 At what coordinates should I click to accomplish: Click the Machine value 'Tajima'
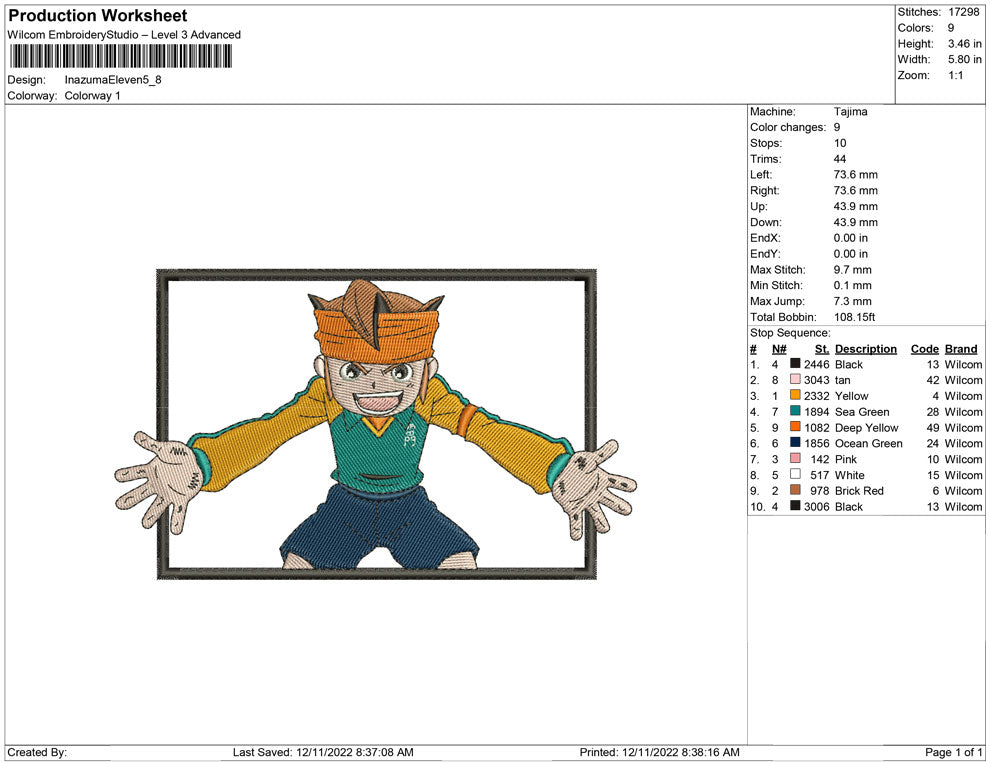coord(850,112)
